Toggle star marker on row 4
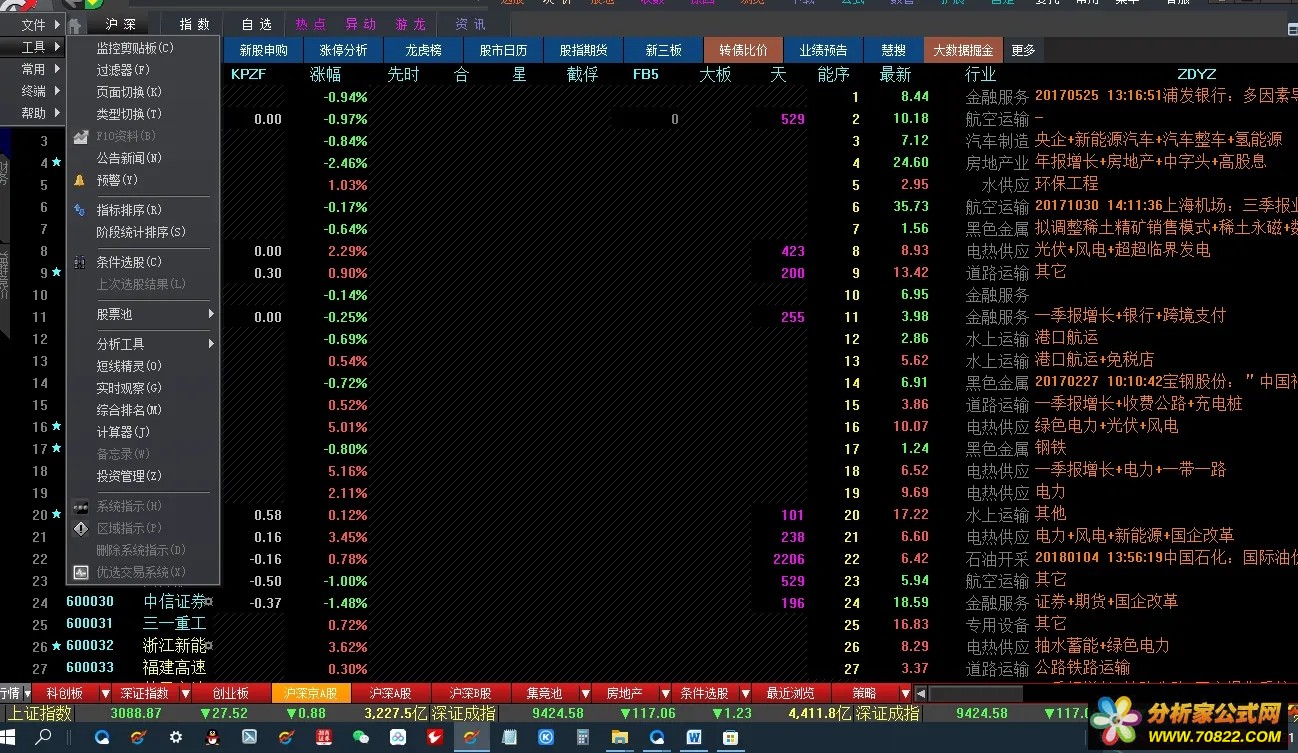 [56, 162]
